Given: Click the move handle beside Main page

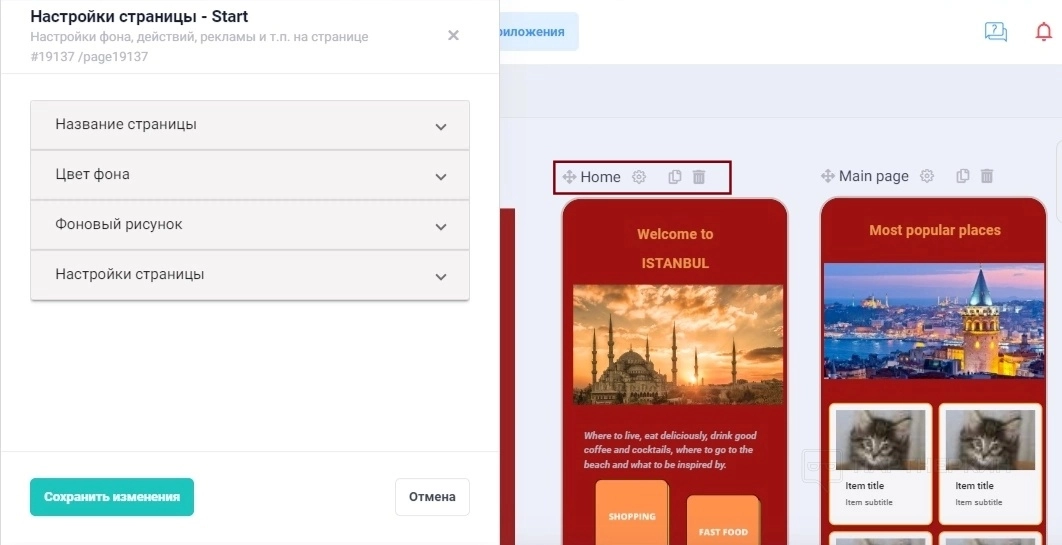Looking at the screenshot, I should (828, 176).
